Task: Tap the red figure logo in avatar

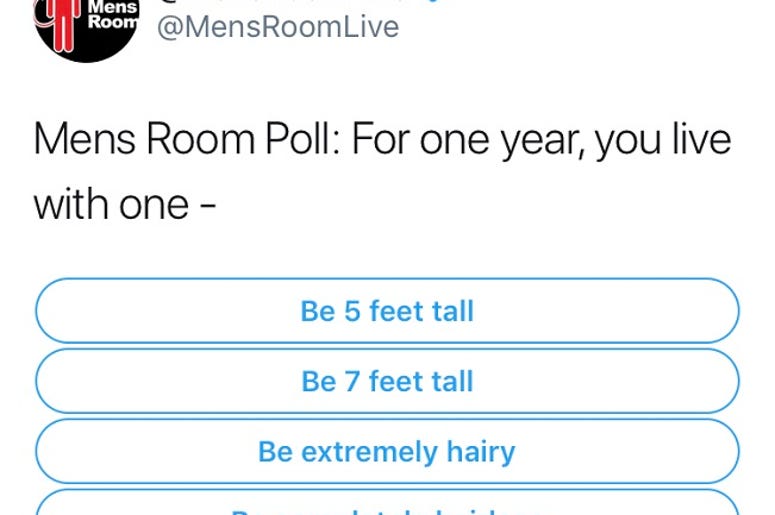Action: click(x=64, y=25)
